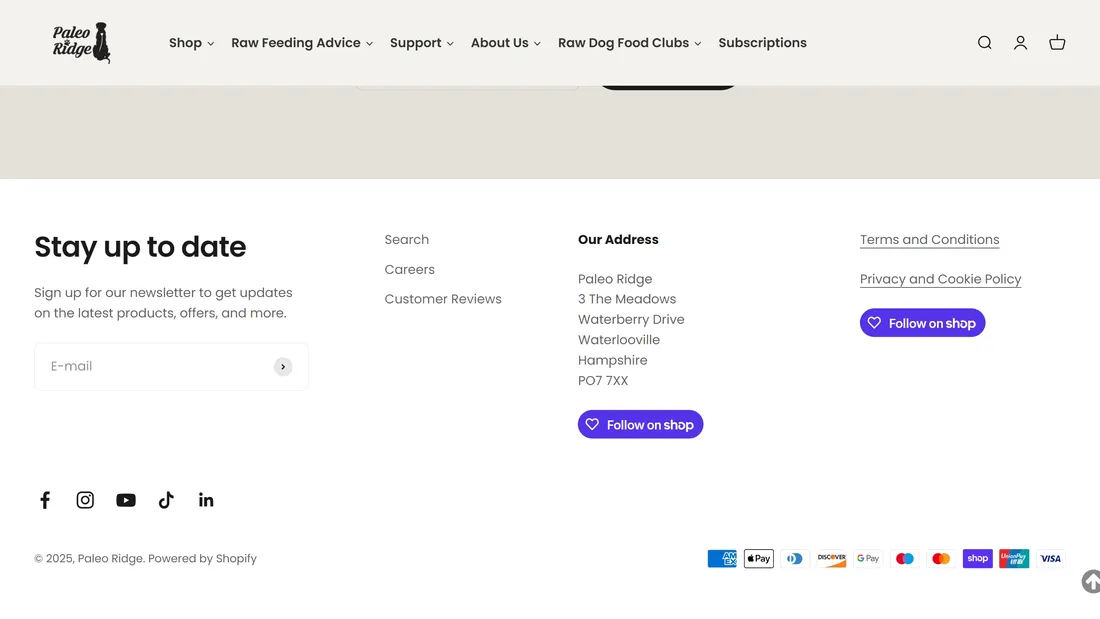
Task: Open the YouTube channel icon
Action: coord(126,500)
